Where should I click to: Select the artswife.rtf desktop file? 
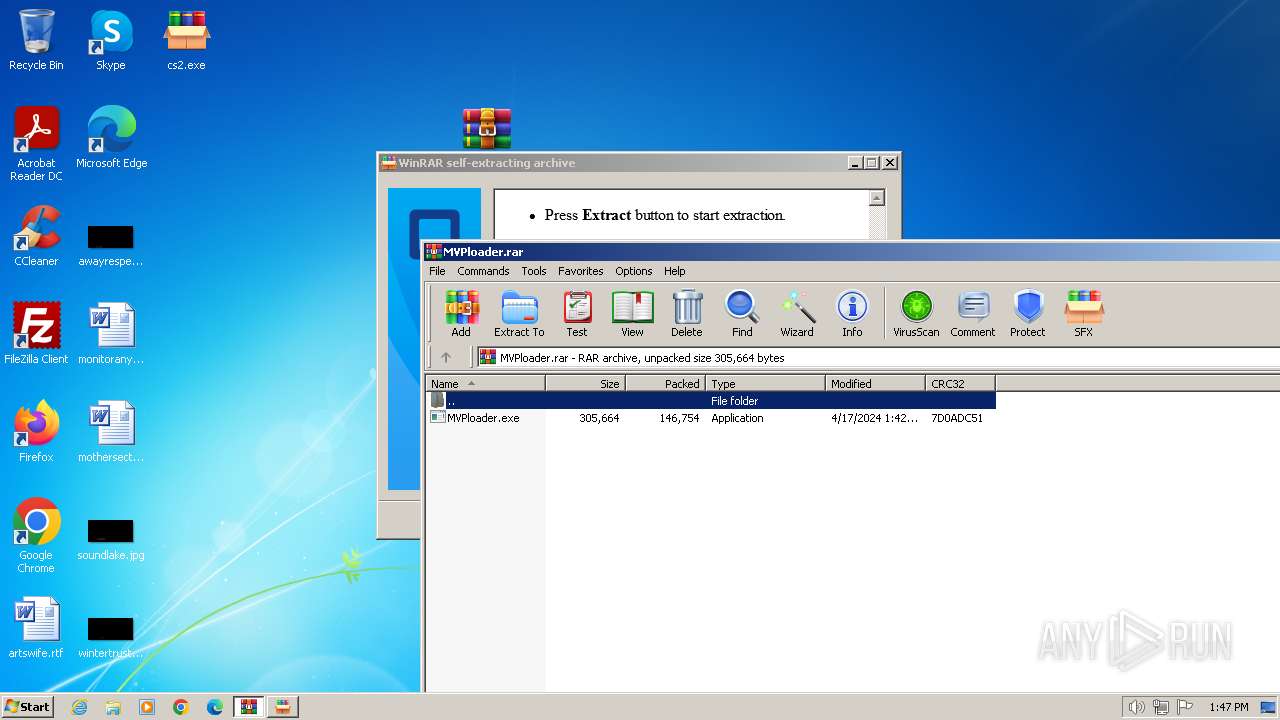36,628
